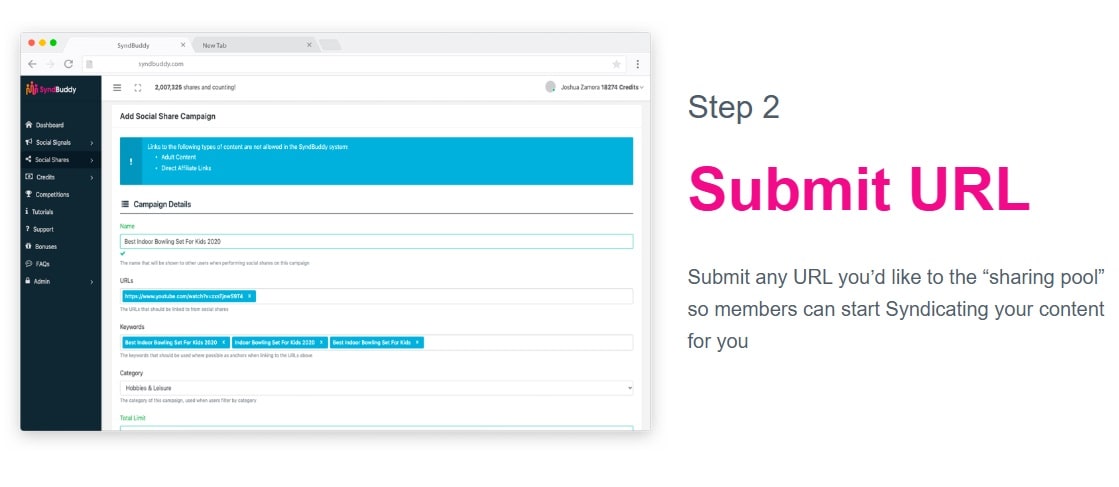Viewport: 1119px width, 487px height.
Task: Open the Bonuses sidebar link
Action: [45, 247]
